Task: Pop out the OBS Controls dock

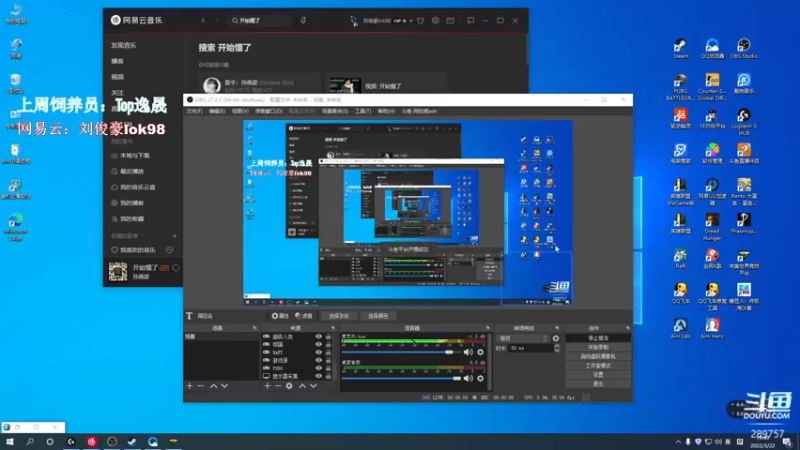Action: (x=627, y=328)
